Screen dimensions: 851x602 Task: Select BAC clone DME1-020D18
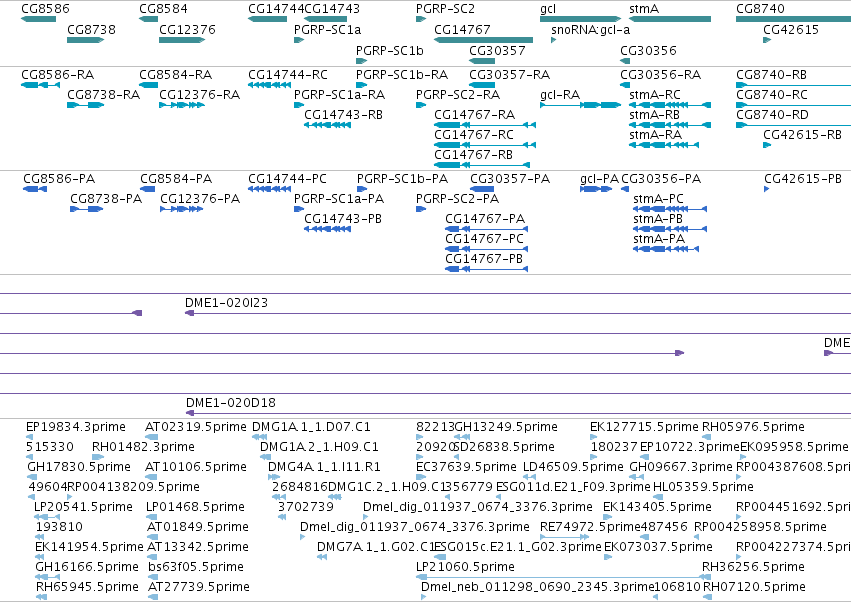click(x=518, y=414)
